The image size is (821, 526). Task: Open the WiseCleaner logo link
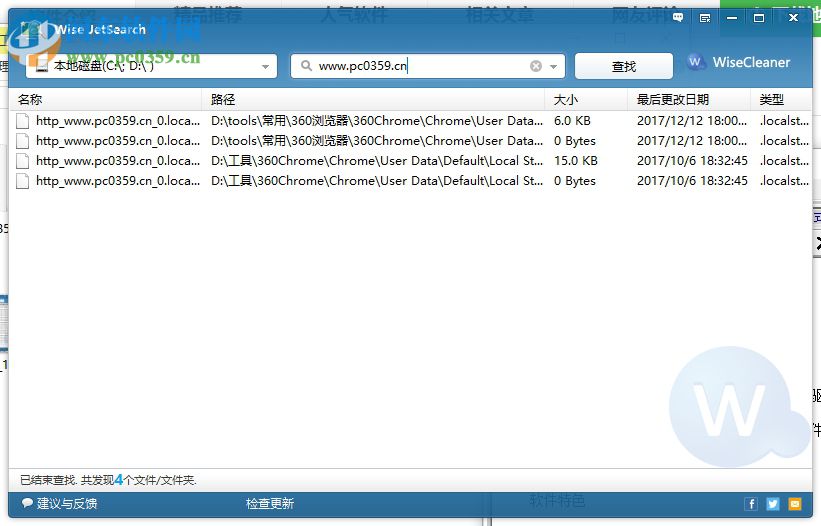coord(738,62)
